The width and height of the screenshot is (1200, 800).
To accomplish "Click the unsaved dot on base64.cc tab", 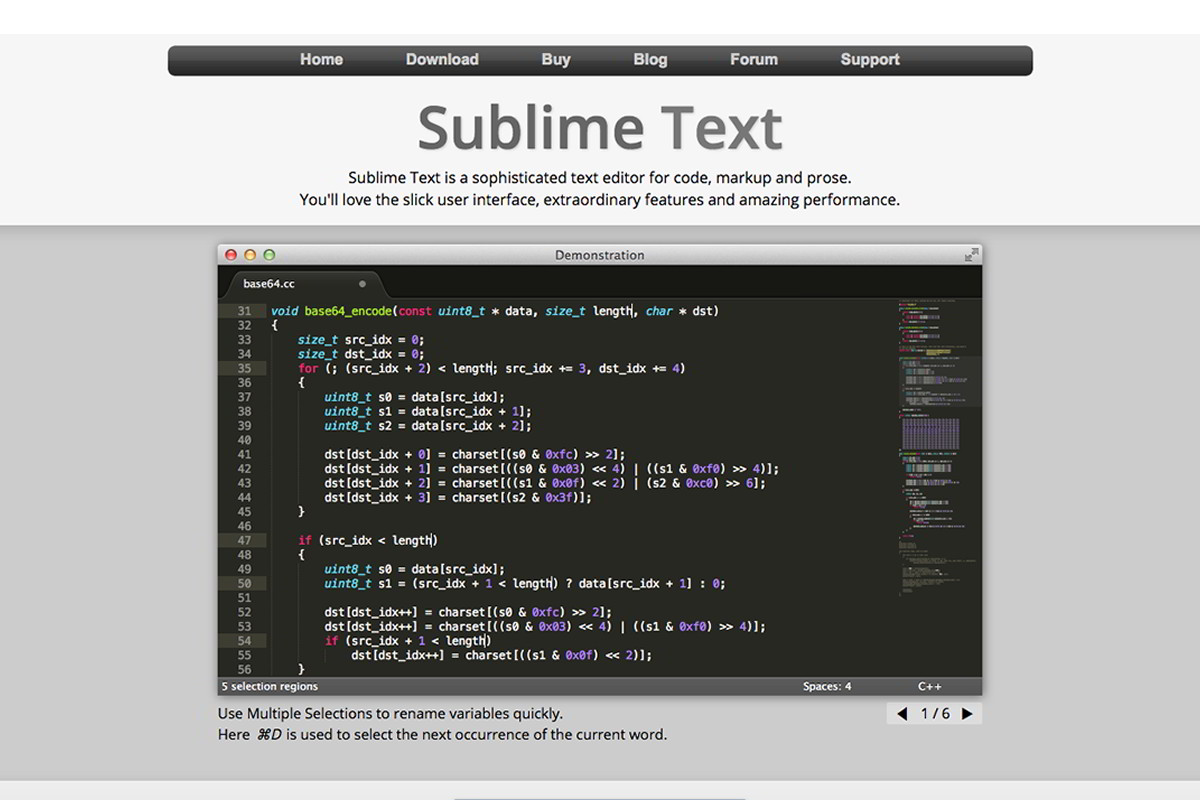I will 362,284.
